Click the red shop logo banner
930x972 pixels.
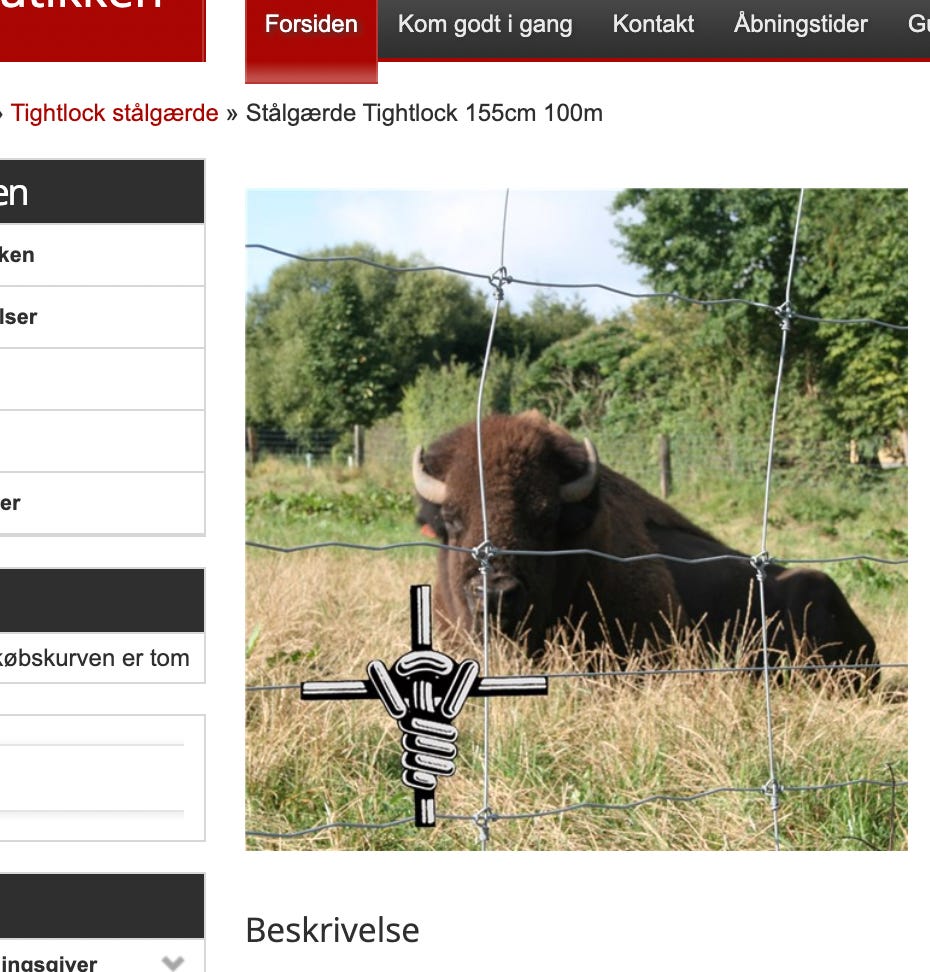tap(102, 28)
